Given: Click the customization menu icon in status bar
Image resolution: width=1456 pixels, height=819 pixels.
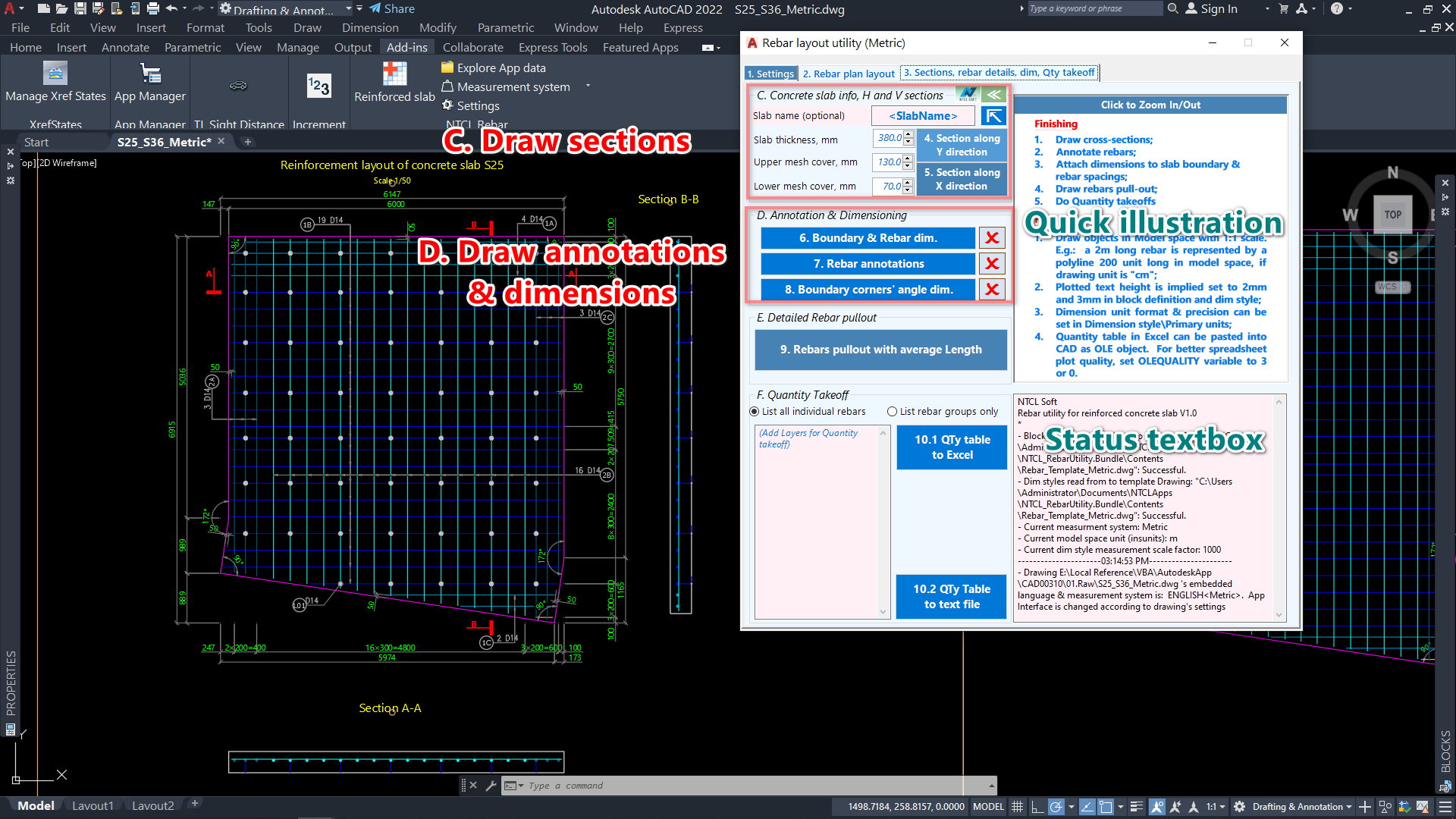Looking at the screenshot, I should pyautogui.click(x=1445, y=807).
